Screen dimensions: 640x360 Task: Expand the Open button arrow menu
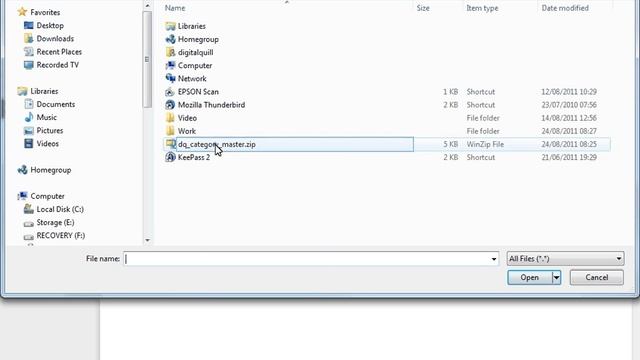556,278
